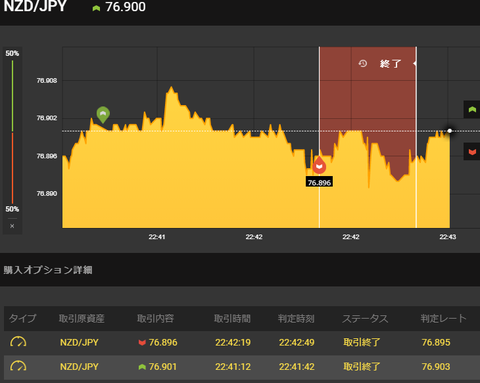This screenshot has height=383, width=480.
Task: Close the 50% sentiment gauge with X
Action: pos(12,226)
